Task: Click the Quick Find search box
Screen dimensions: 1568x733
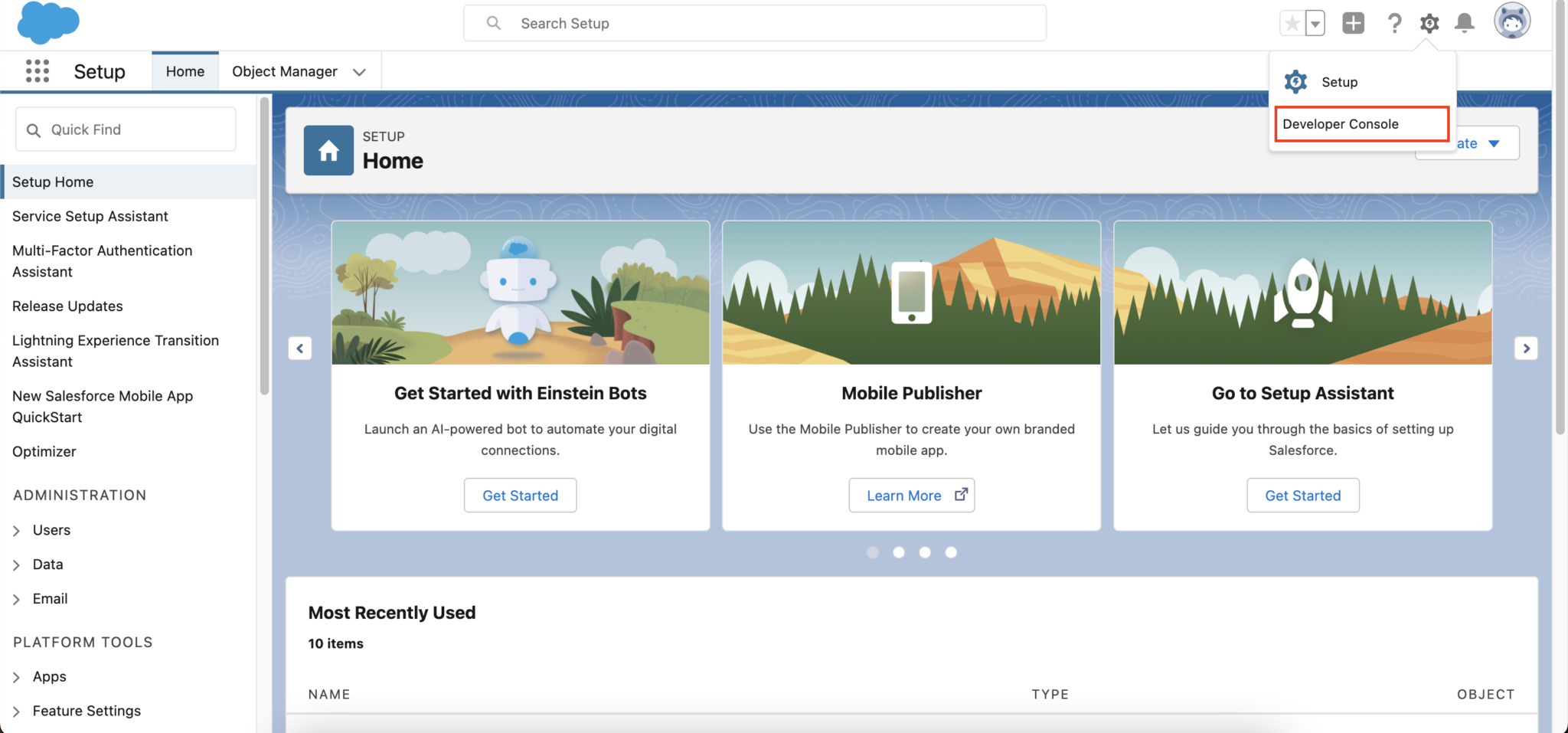Action: [x=126, y=129]
